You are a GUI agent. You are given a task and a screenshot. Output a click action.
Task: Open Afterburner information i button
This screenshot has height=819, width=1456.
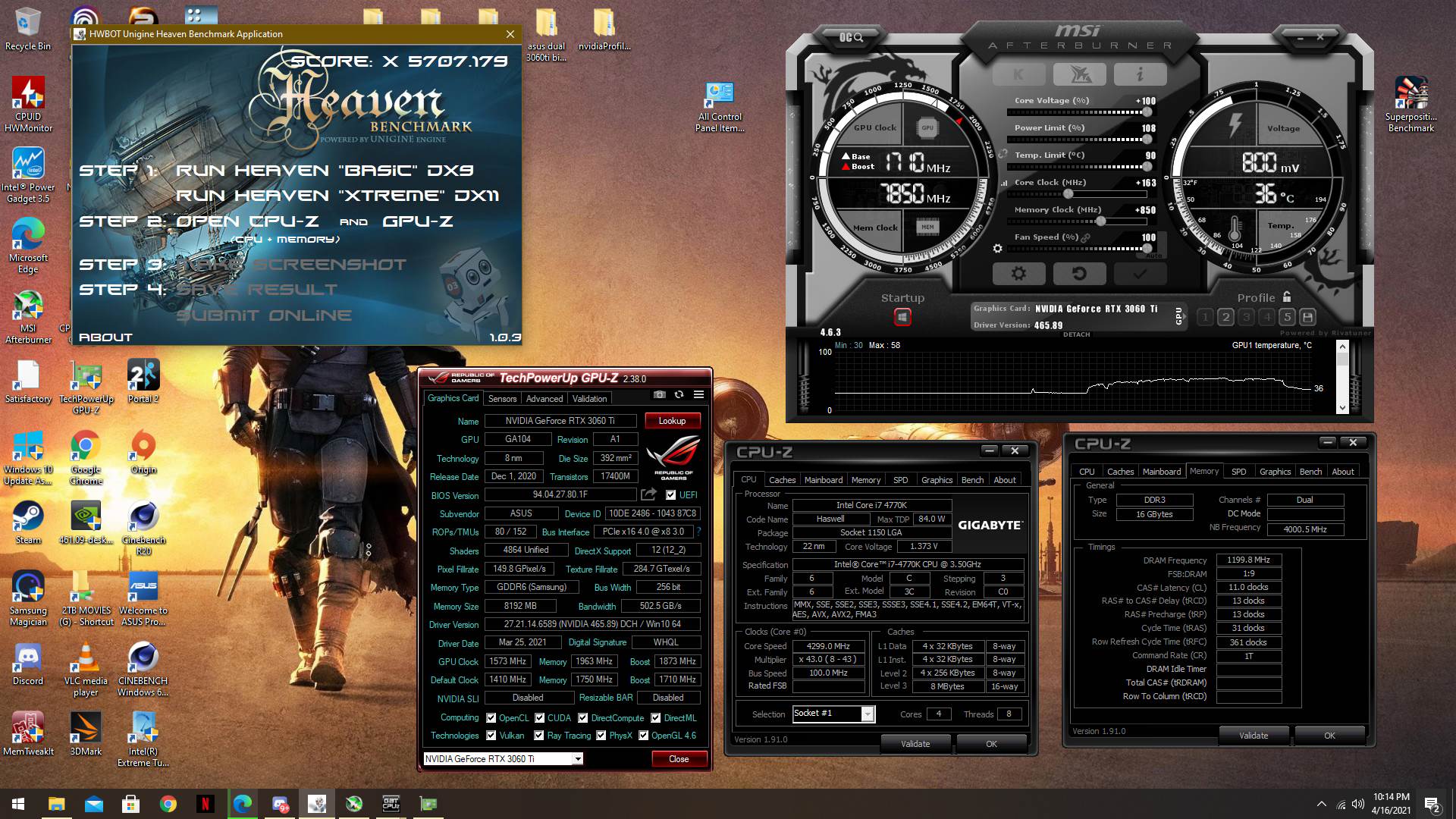point(1140,74)
